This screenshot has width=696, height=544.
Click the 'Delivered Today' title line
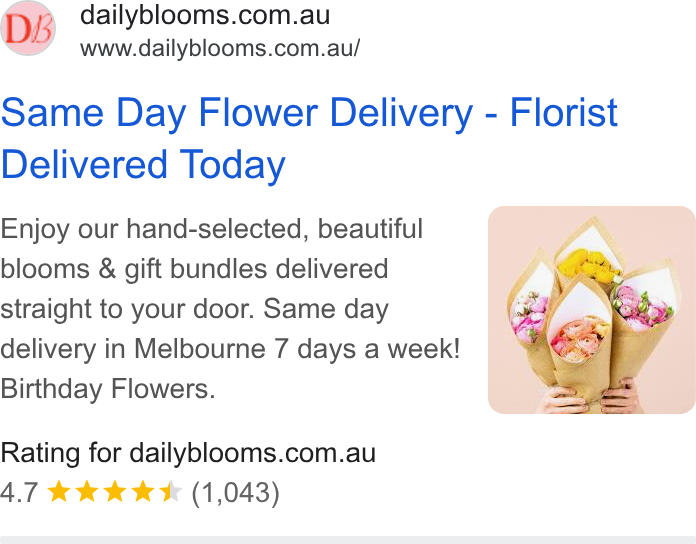click(x=143, y=164)
